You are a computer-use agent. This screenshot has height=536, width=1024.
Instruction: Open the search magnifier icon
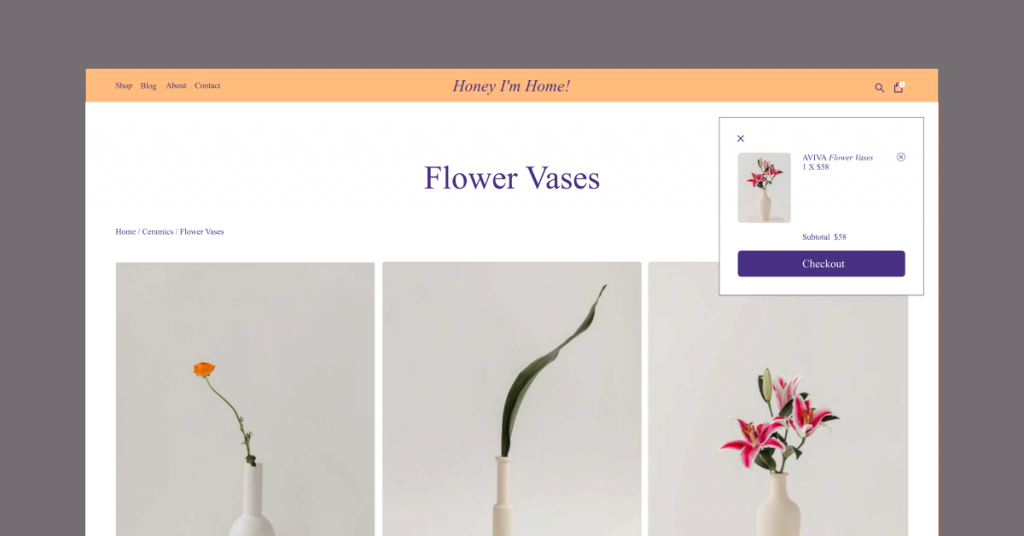(879, 87)
